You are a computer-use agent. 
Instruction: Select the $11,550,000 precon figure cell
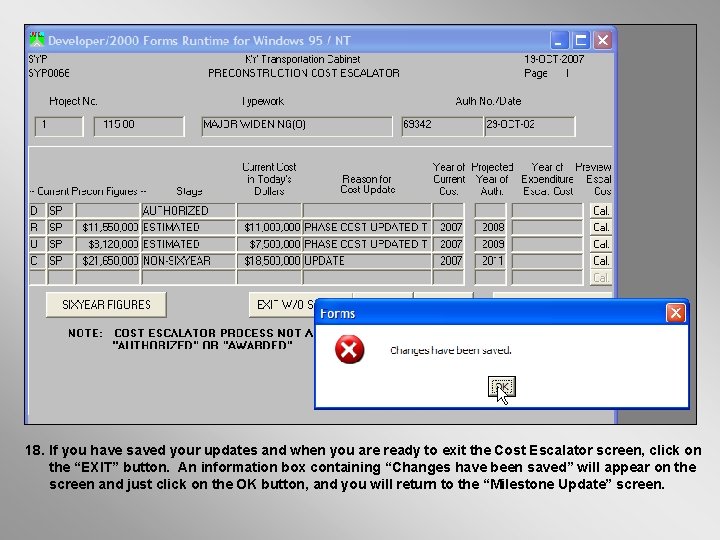click(x=107, y=227)
